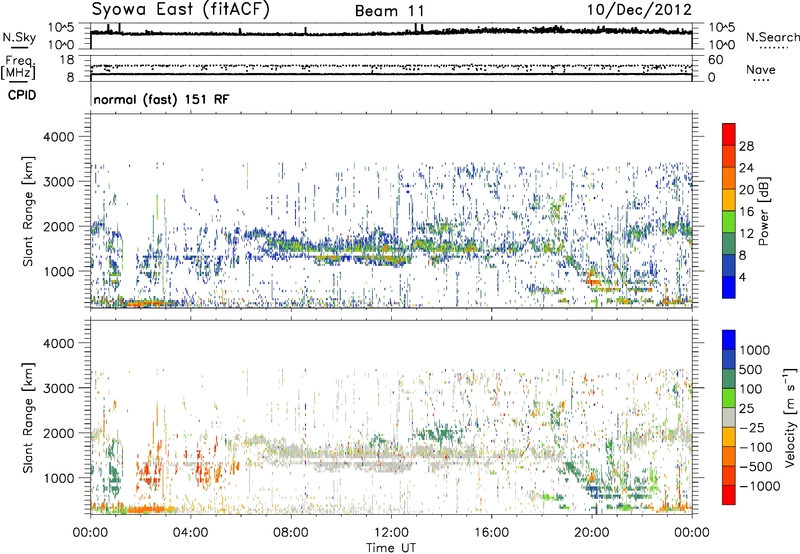This screenshot has width=800, height=554.
Task: Select the "12:00" time tick label
Action: coord(391,533)
